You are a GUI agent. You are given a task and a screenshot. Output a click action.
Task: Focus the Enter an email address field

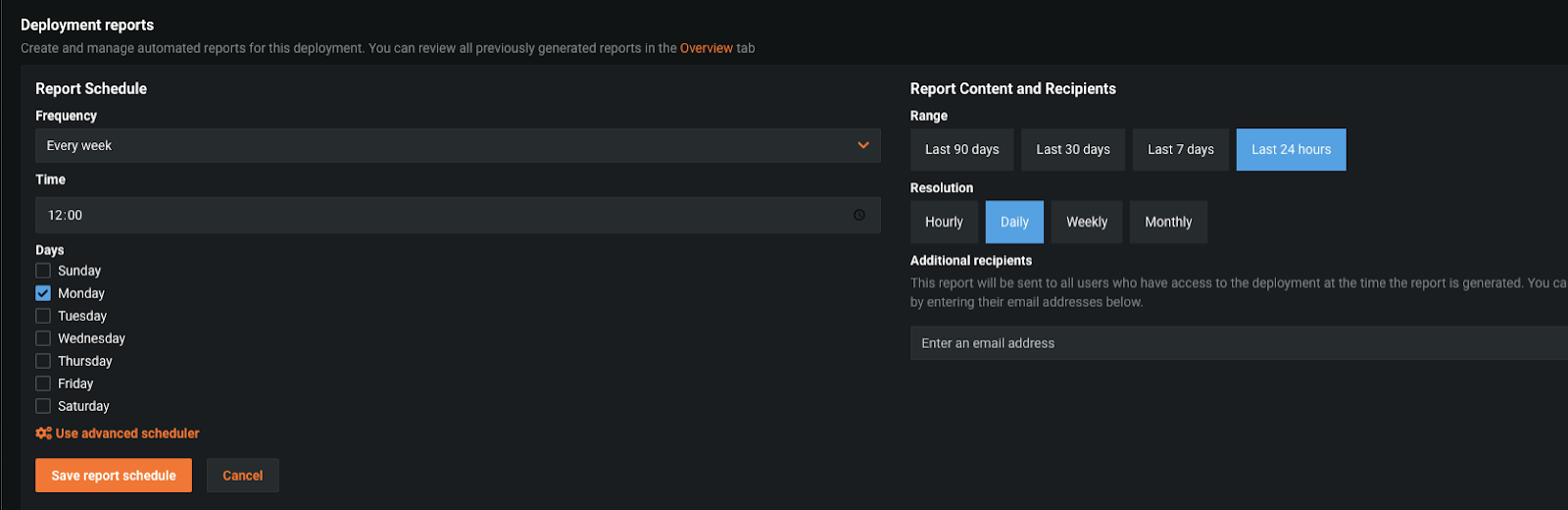1235,343
